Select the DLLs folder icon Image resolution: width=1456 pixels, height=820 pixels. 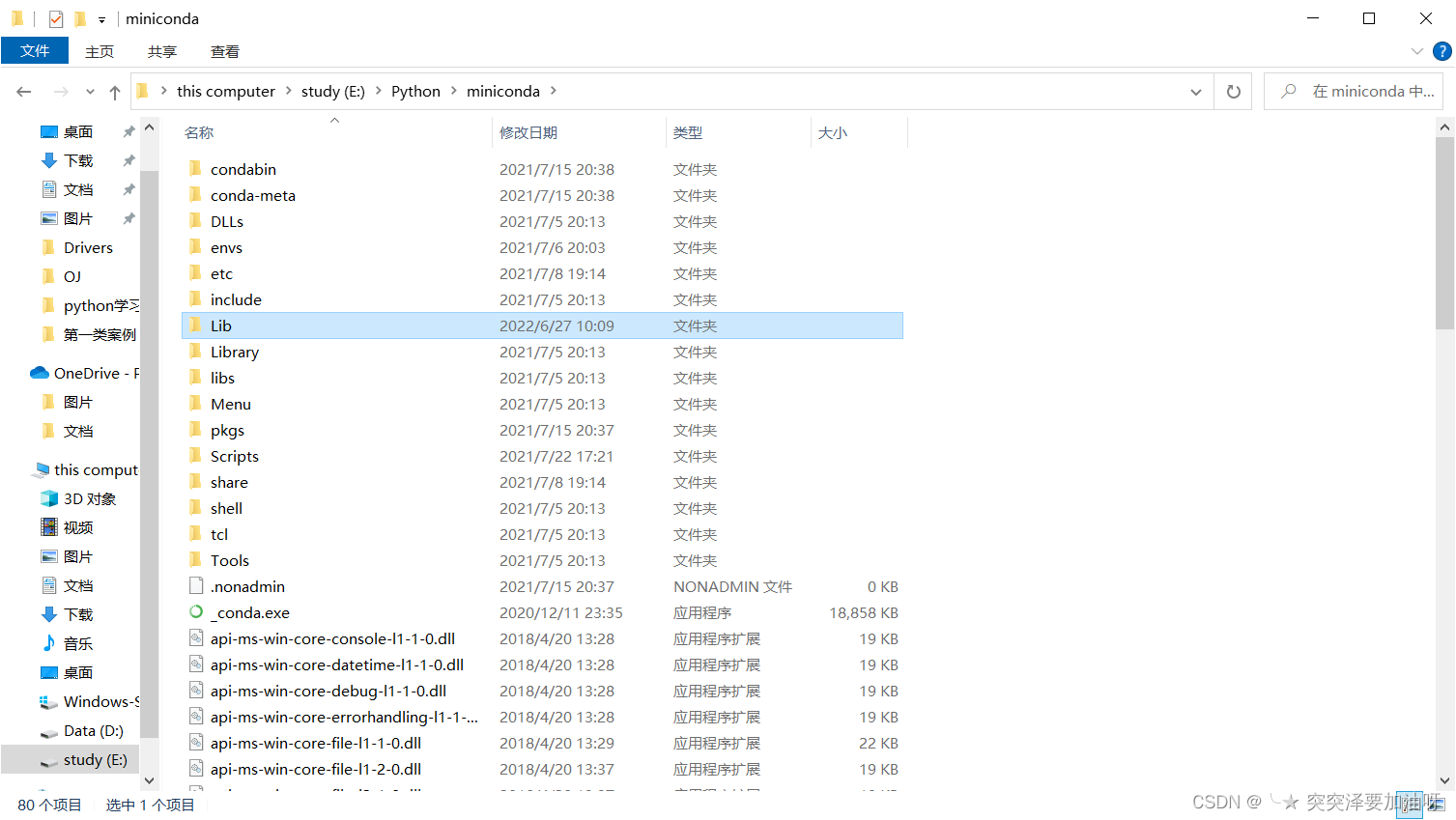pyautogui.click(x=196, y=221)
